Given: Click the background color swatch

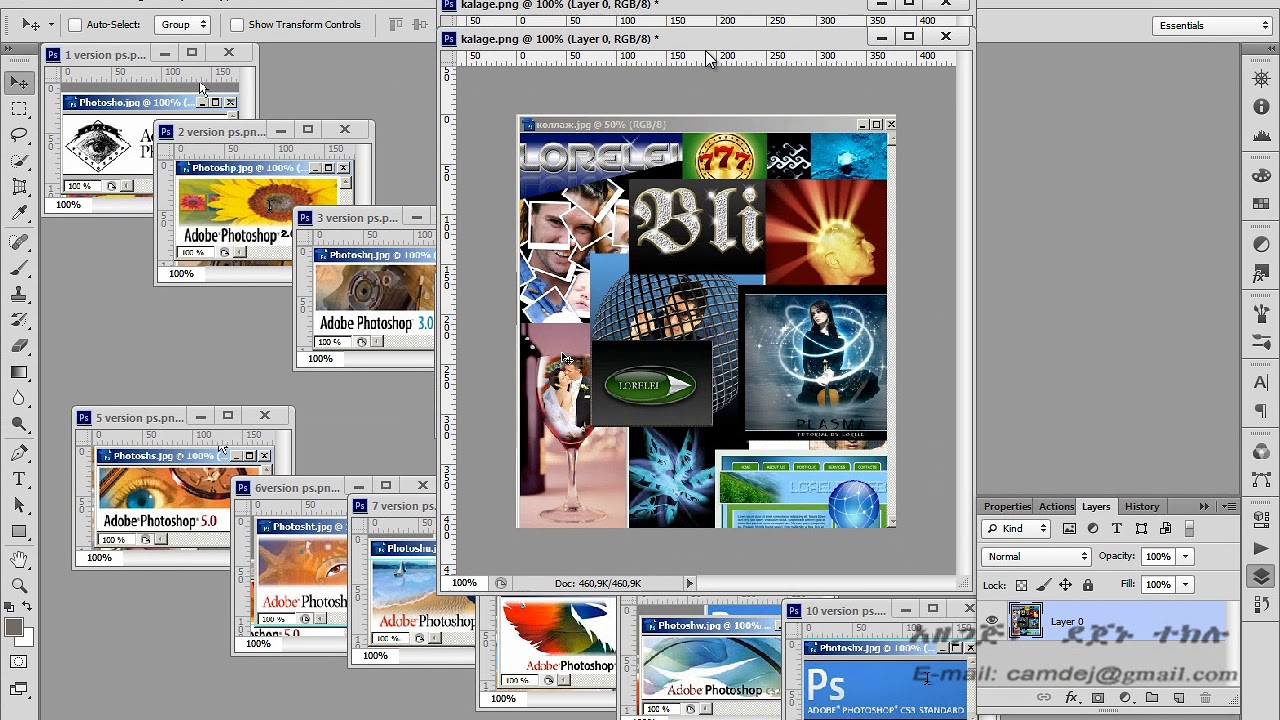Looking at the screenshot, I should (26, 638).
